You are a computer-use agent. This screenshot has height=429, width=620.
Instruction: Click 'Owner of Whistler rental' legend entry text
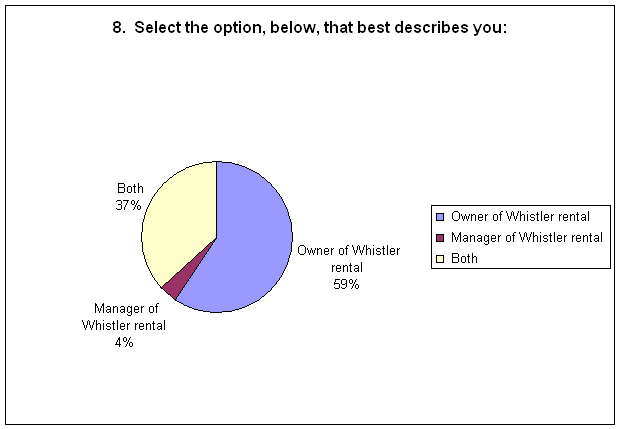point(520,216)
